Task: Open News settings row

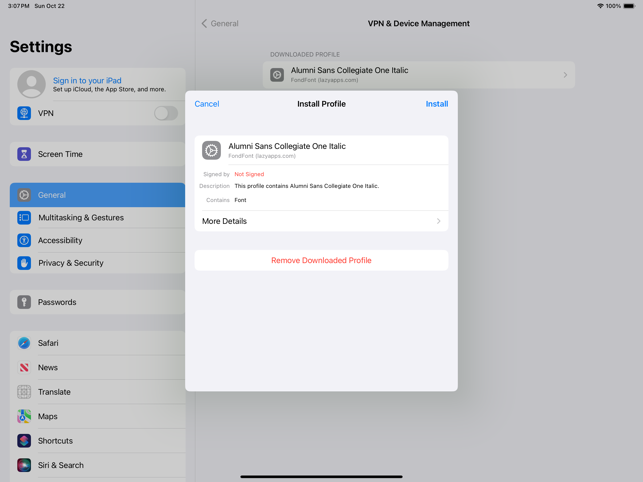Action: [97, 368]
